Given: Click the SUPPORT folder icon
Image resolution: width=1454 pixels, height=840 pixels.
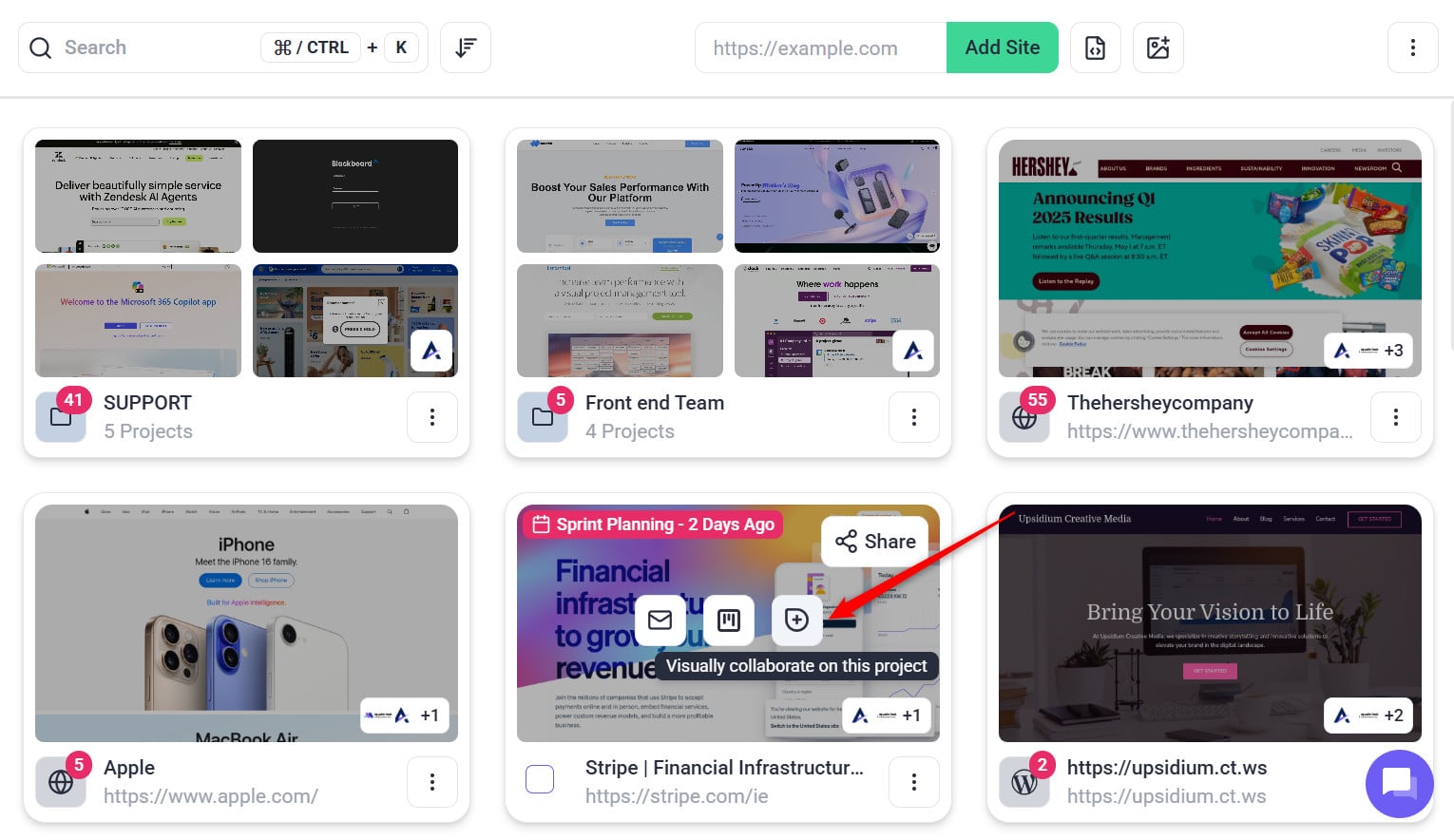Looking at the screenshot, I should click(61, 417).
